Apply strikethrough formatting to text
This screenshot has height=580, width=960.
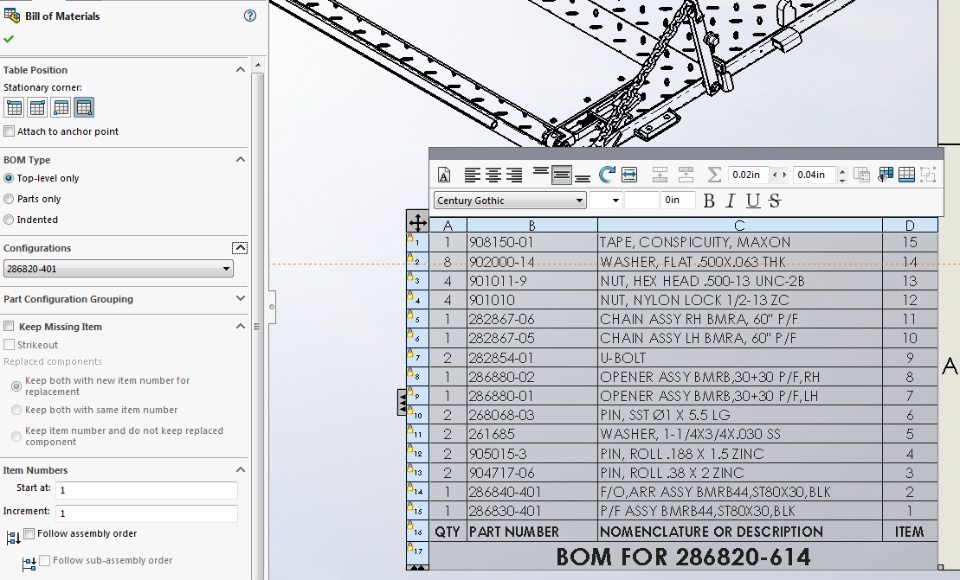tap(774, 201)
